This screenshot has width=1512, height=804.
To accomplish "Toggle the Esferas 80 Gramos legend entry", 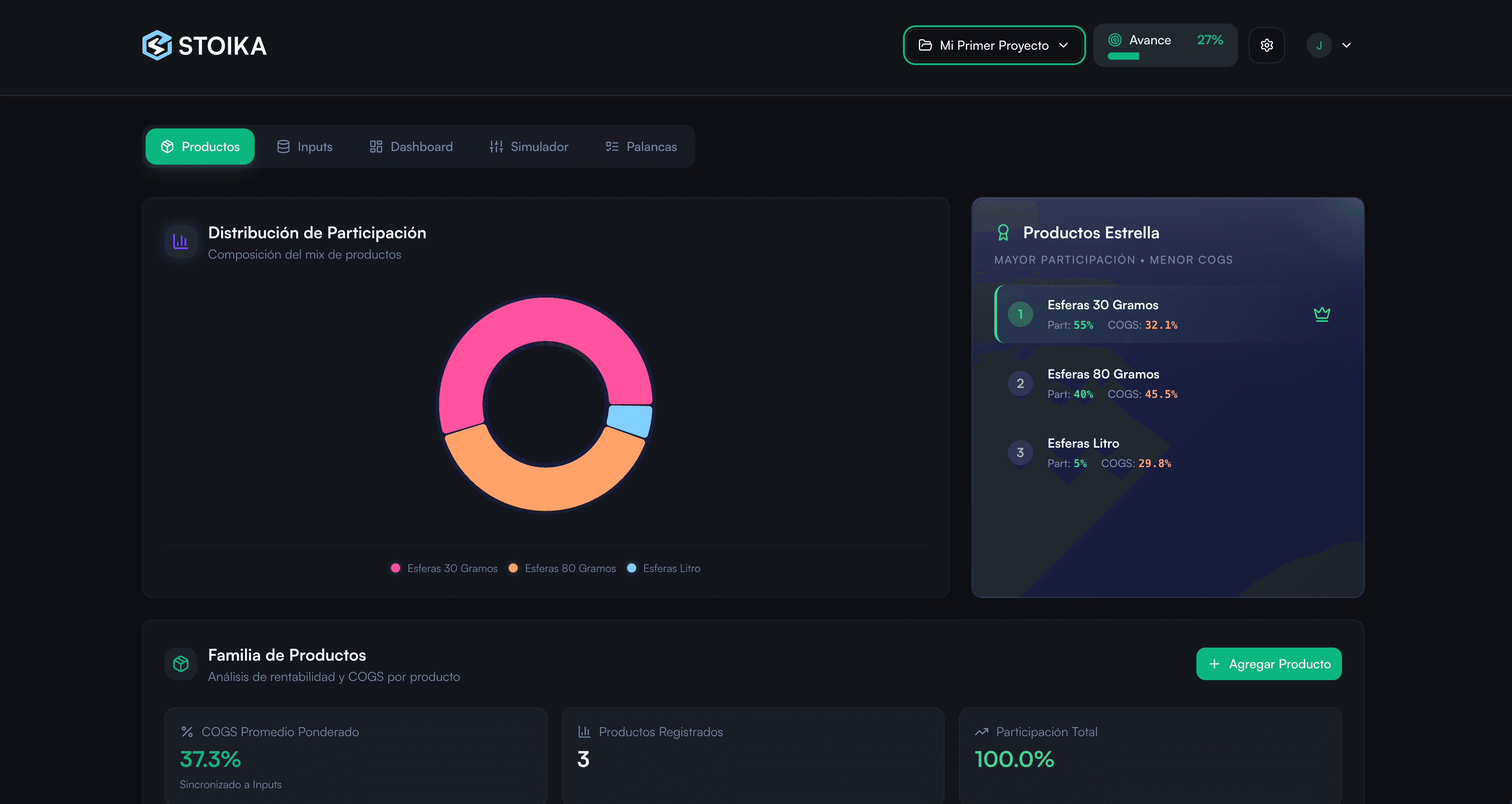I will coord(562,568).
